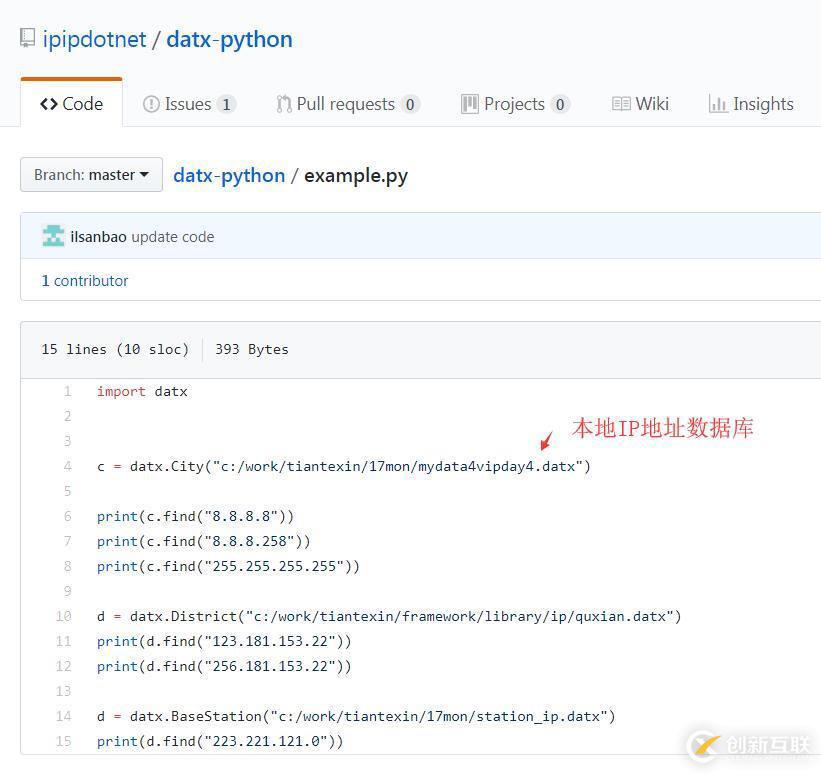This screenshot has width=821, height=775.
Task: Click the print c.find 255.255.255.255 line
Action: coord(229,567)
